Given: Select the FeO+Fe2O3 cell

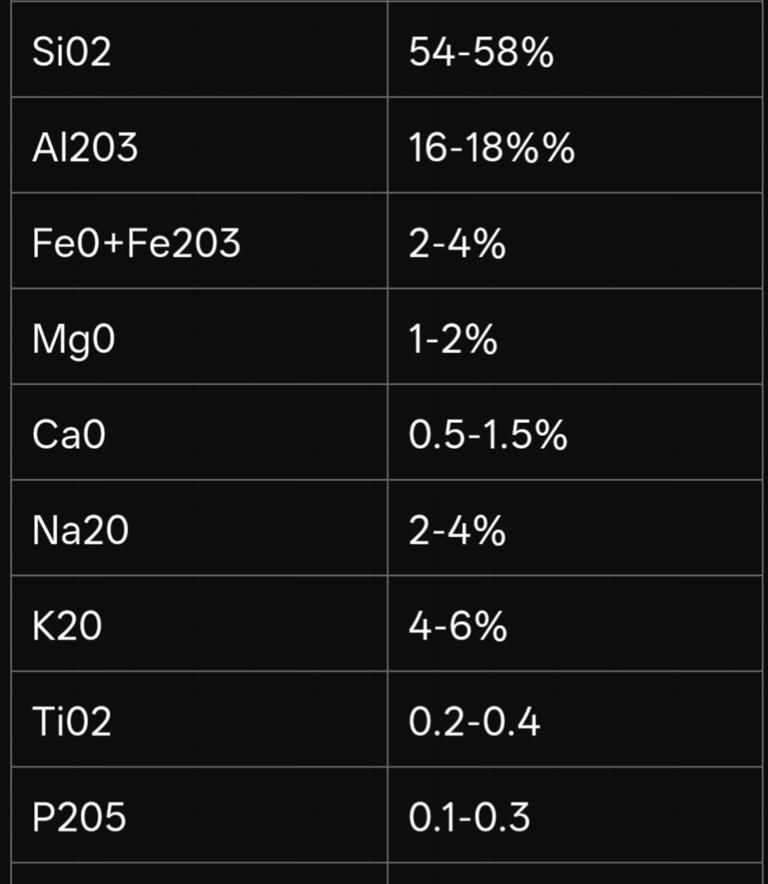Looking at the screenshot, I should click(x=200, y=241).
